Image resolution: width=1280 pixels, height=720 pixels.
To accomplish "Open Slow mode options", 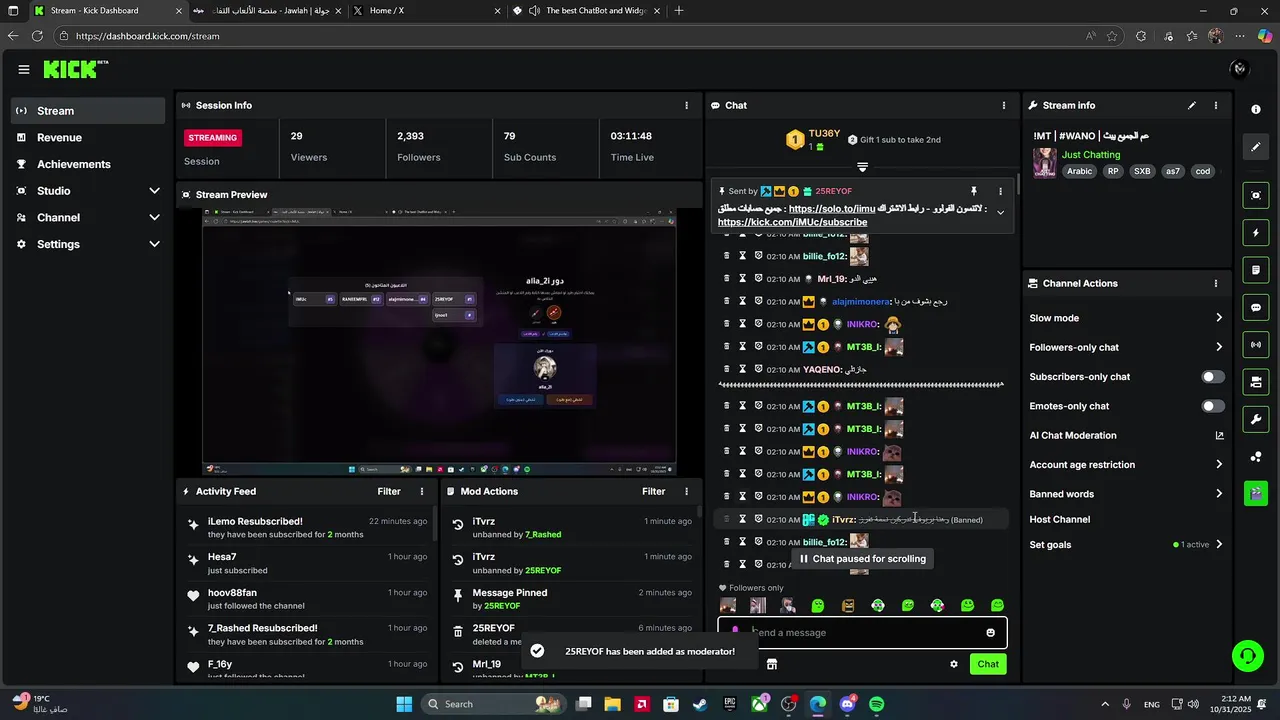I will pos(1126,318).
